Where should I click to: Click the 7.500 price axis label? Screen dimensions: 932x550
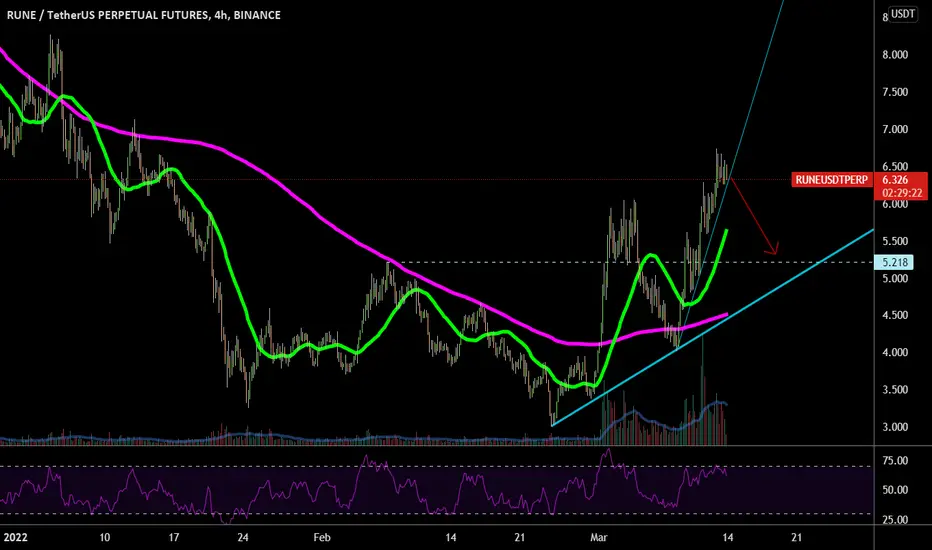pos(895,92)
